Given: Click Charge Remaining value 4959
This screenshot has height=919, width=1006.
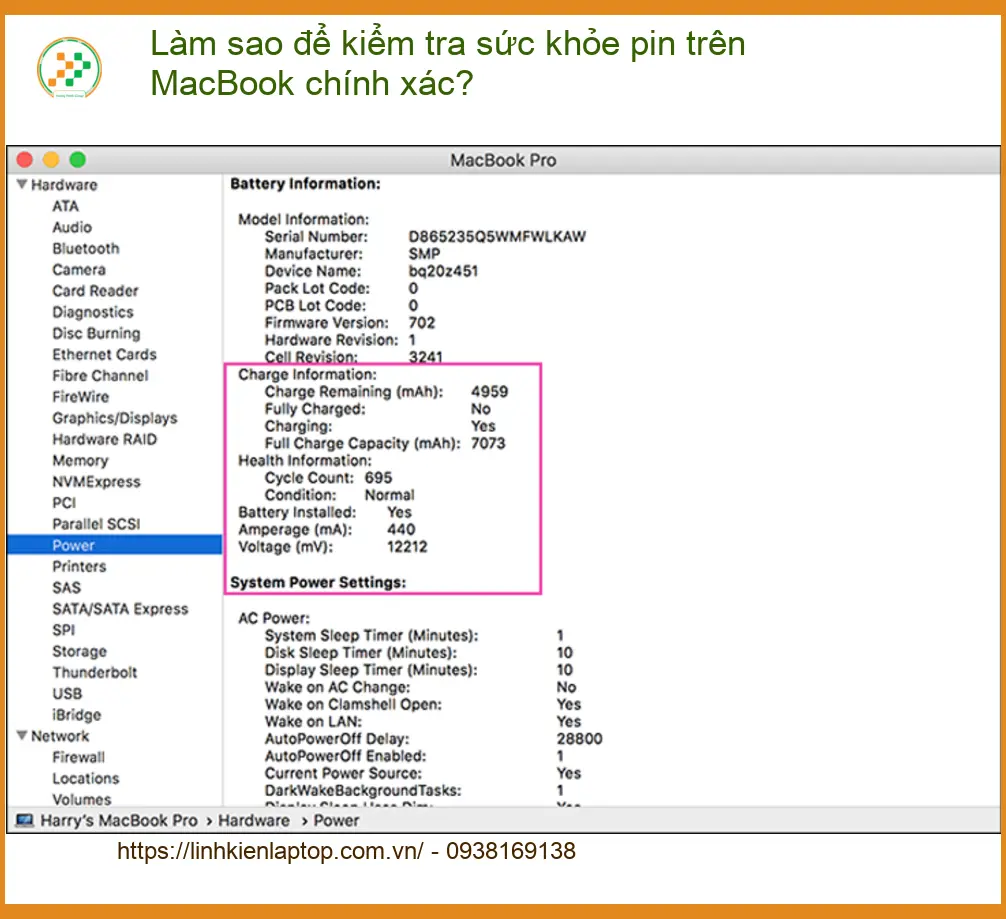Looking at the screenshot, I should 490,391.
